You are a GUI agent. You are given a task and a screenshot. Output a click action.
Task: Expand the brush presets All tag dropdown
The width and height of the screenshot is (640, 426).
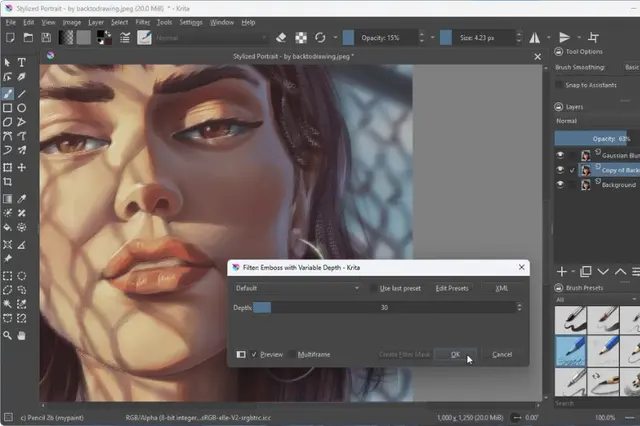point(597,300)
